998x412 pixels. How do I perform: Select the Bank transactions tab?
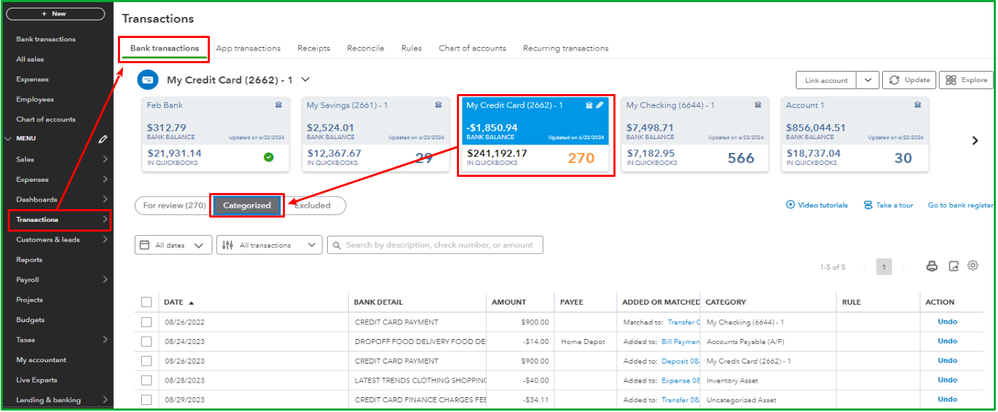pyautogui.click(x=164, y=48)
